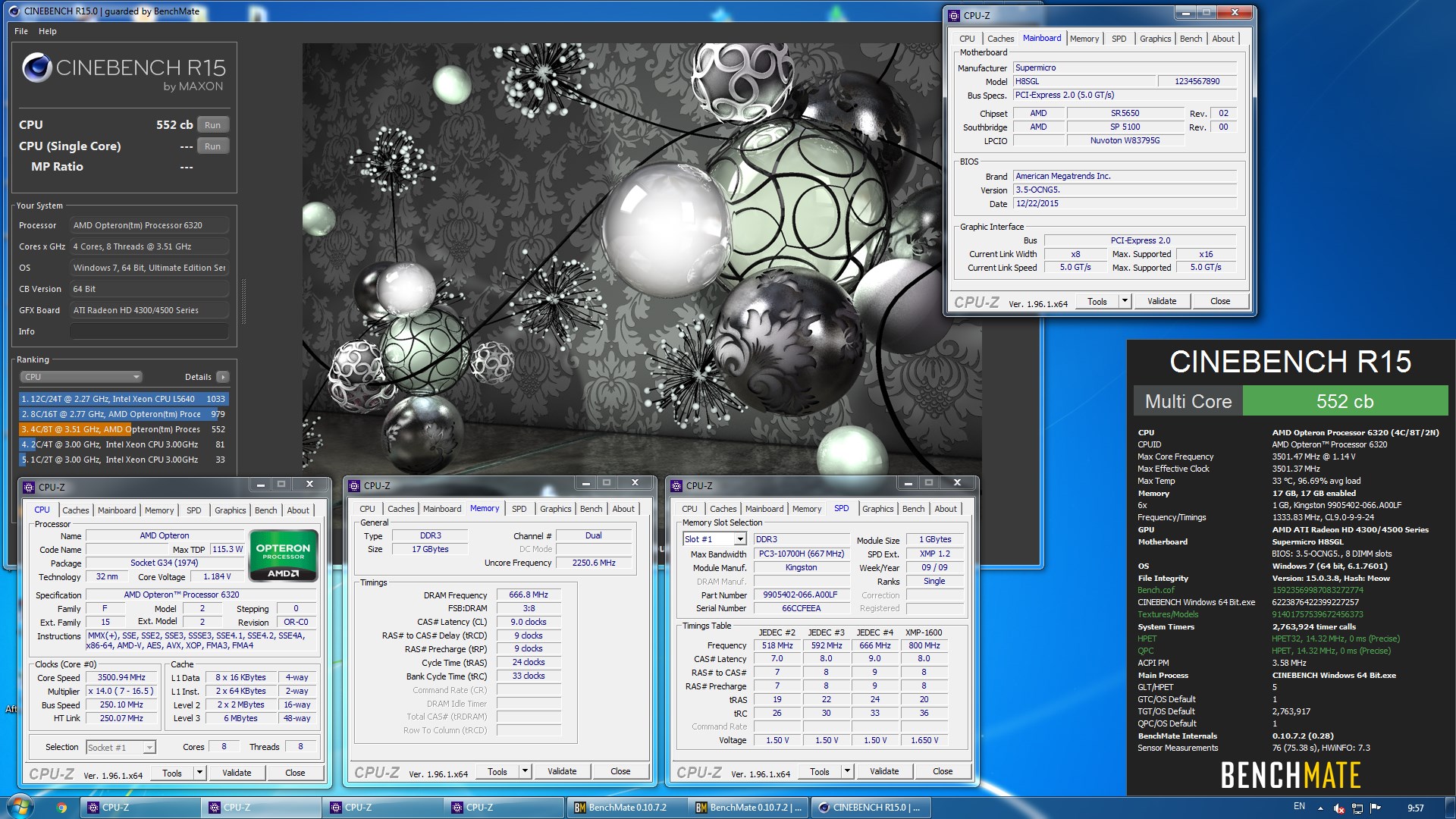This screenshot has height=819, width=1456.
Task: Click the Cinebench title bar application icon
Action: [x=13, y=11]
